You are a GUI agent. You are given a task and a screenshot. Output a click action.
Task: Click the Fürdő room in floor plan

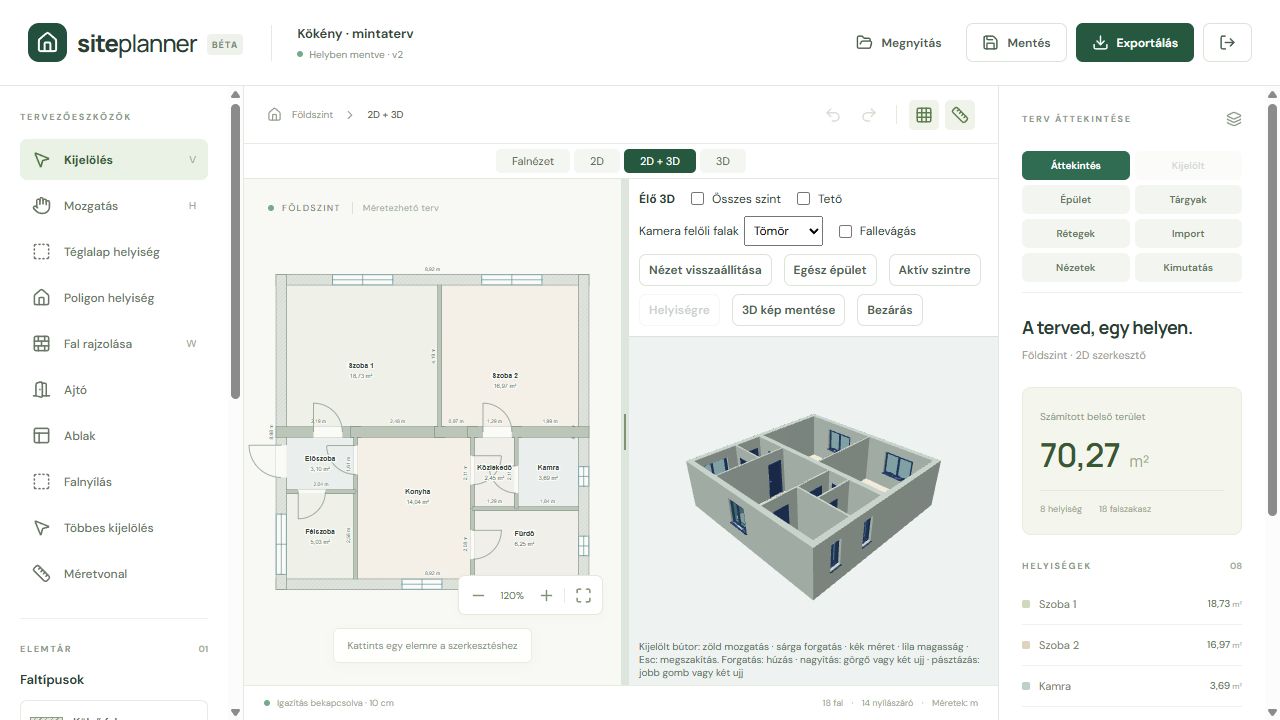tap(525, 543)
